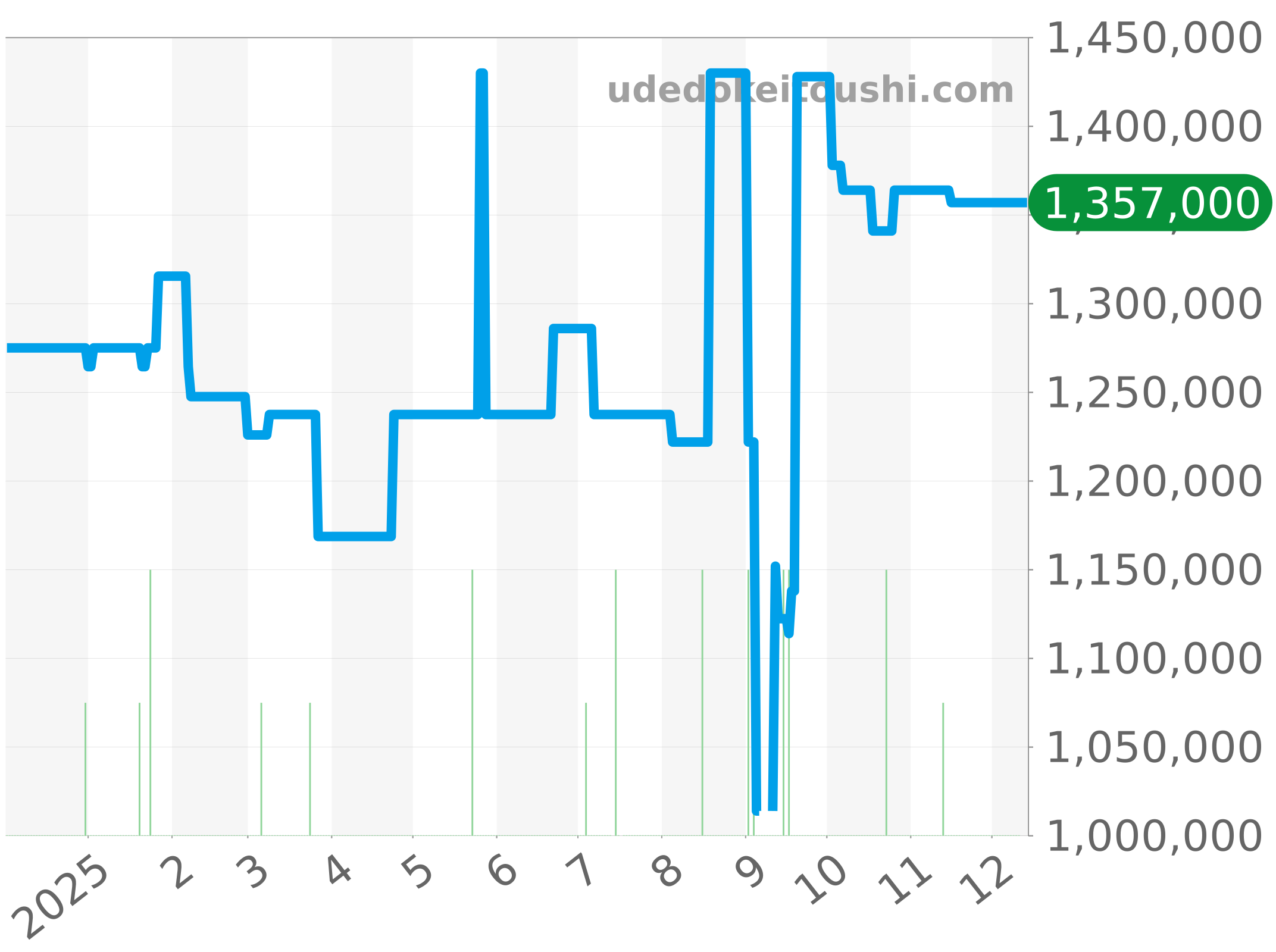Click the 1,450,000 price axis label
The width and height of the screenshot is (1276, 952).
(1153, 39)
